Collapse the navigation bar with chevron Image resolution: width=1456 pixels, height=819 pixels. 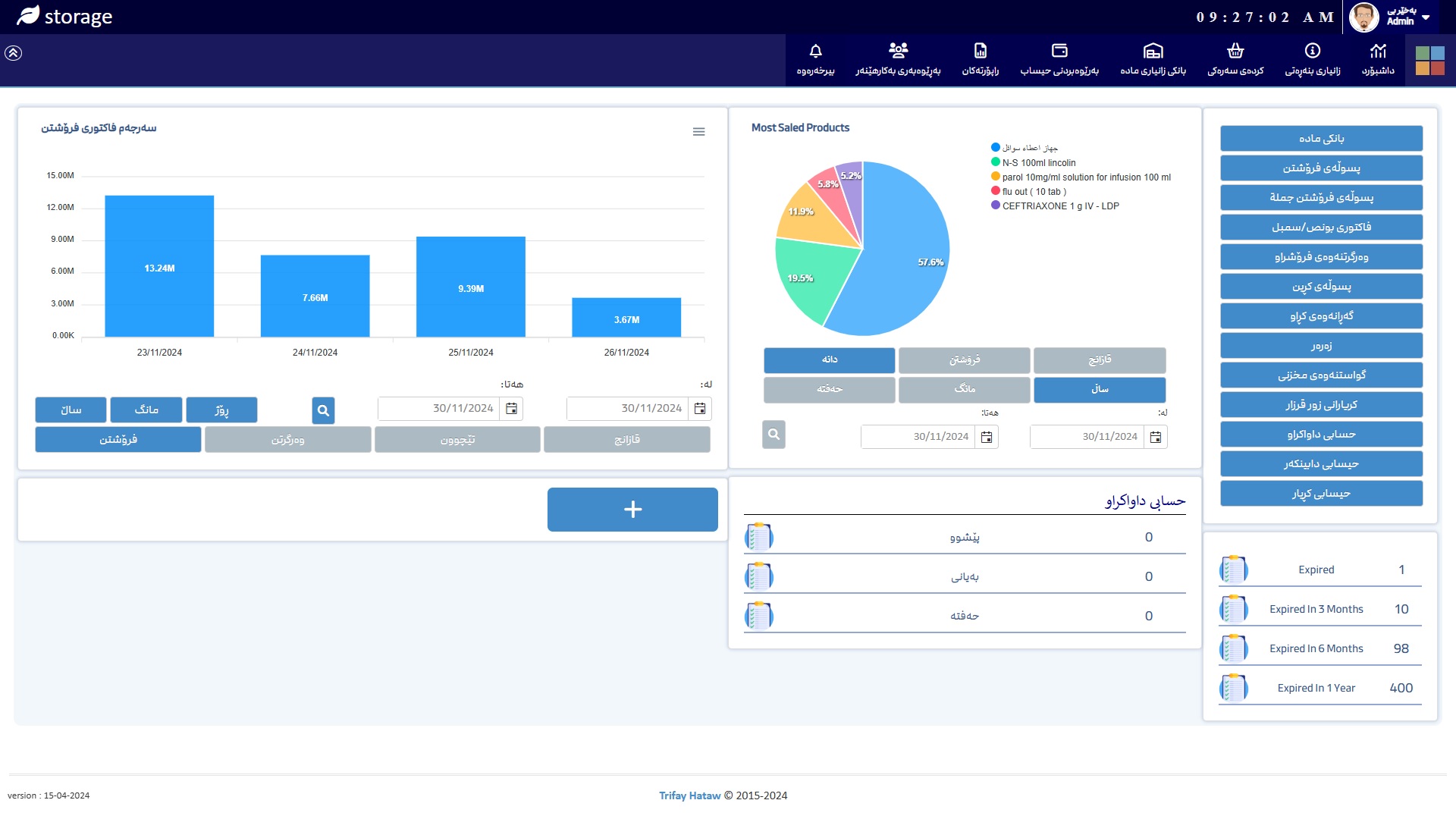[x=14, y=53]
